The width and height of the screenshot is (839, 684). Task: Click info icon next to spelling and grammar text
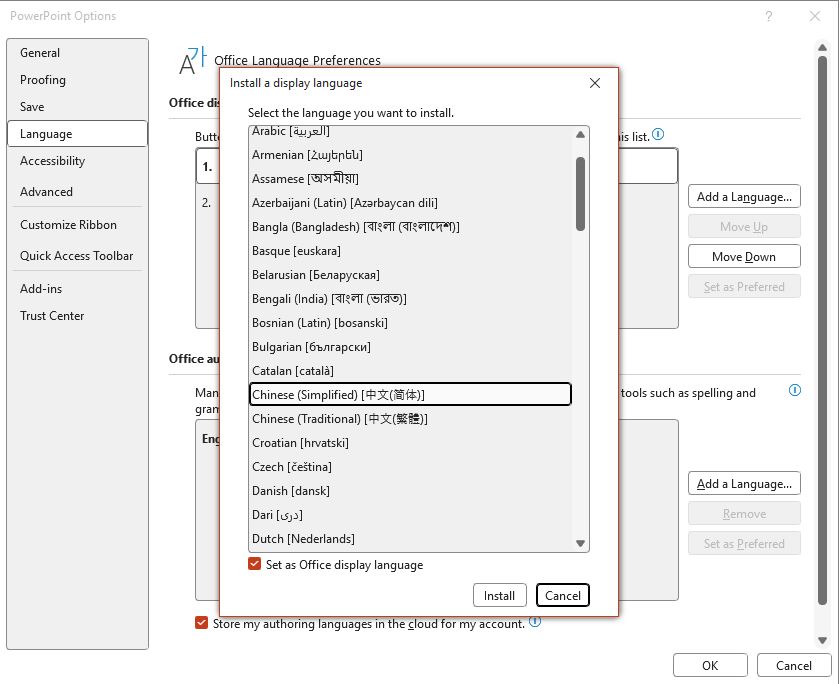pos(795,390)
